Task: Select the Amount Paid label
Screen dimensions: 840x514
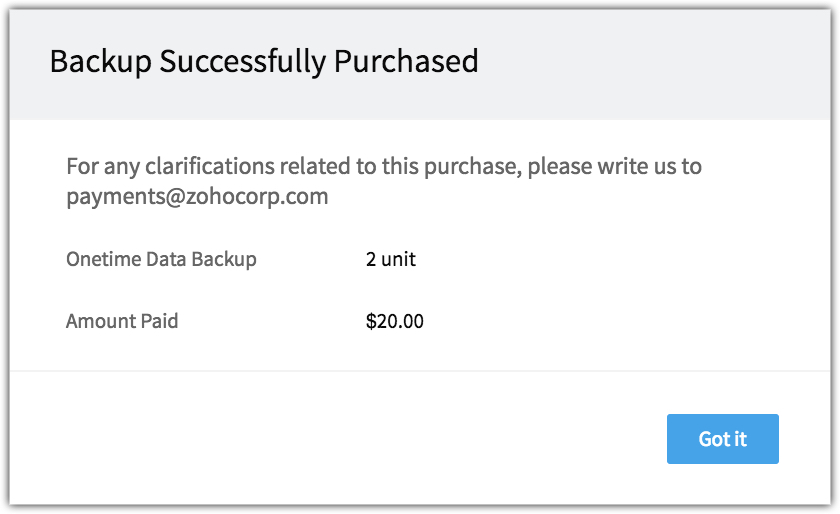Action: coord(122,321)
